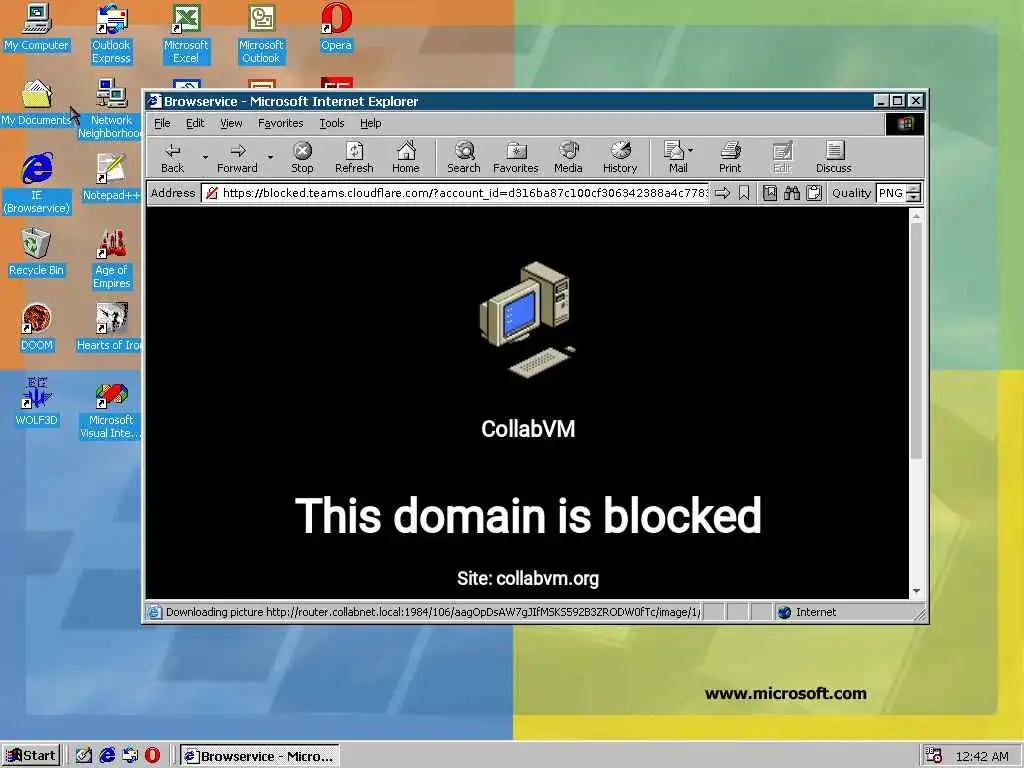Select the Hearts of Iron shortcut

pyautogui.click(x=110, y=328)
